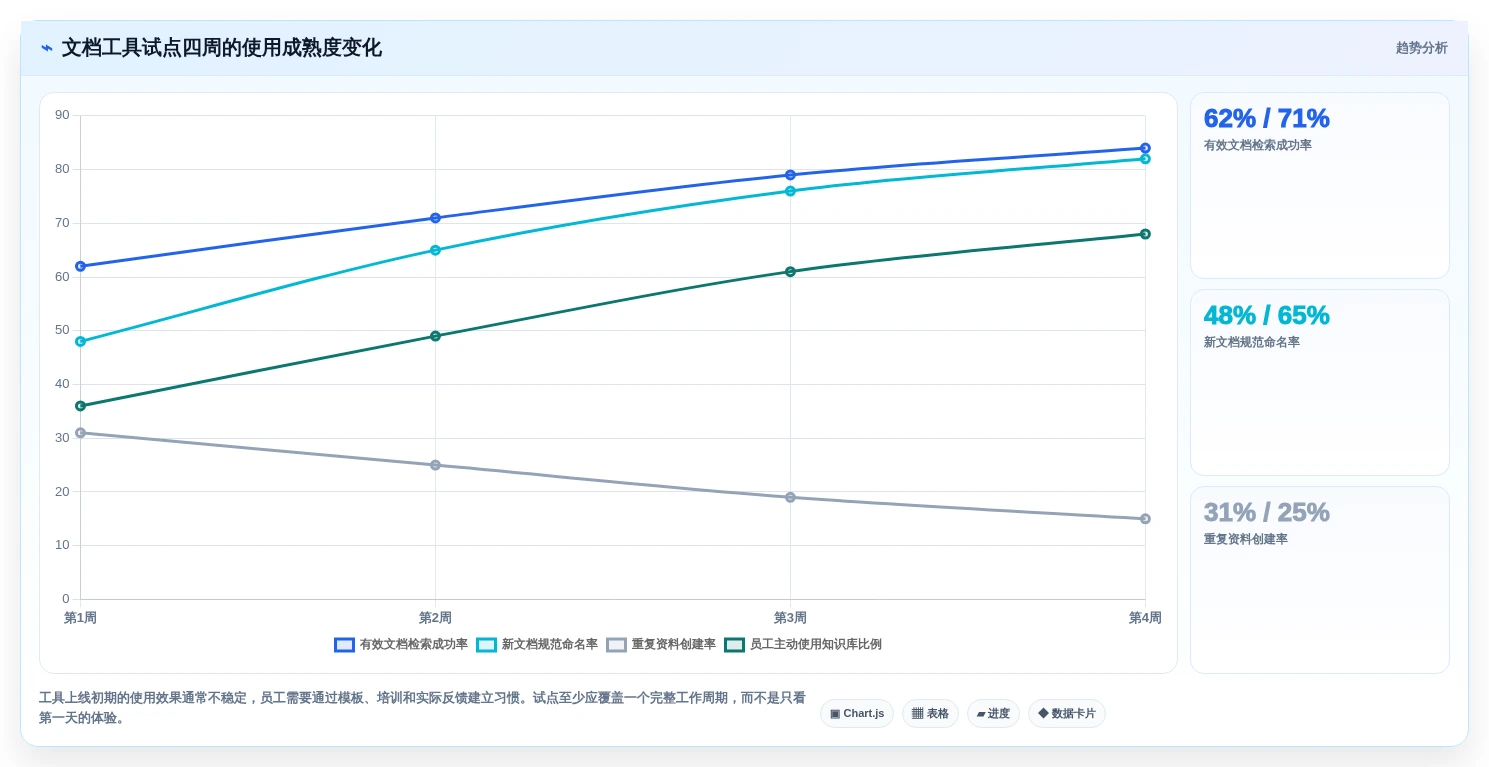1489x767 pixels.
Task: Click blue data point at 第2周 (71)
Action: 435,218
